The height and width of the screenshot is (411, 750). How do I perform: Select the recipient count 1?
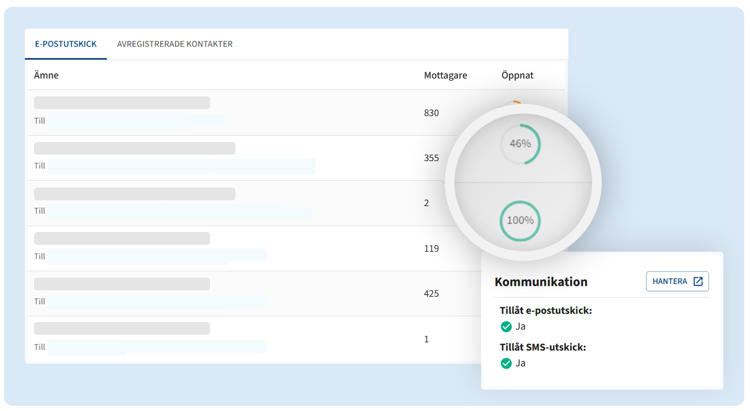pyautogui.click(x=426, y=339)
